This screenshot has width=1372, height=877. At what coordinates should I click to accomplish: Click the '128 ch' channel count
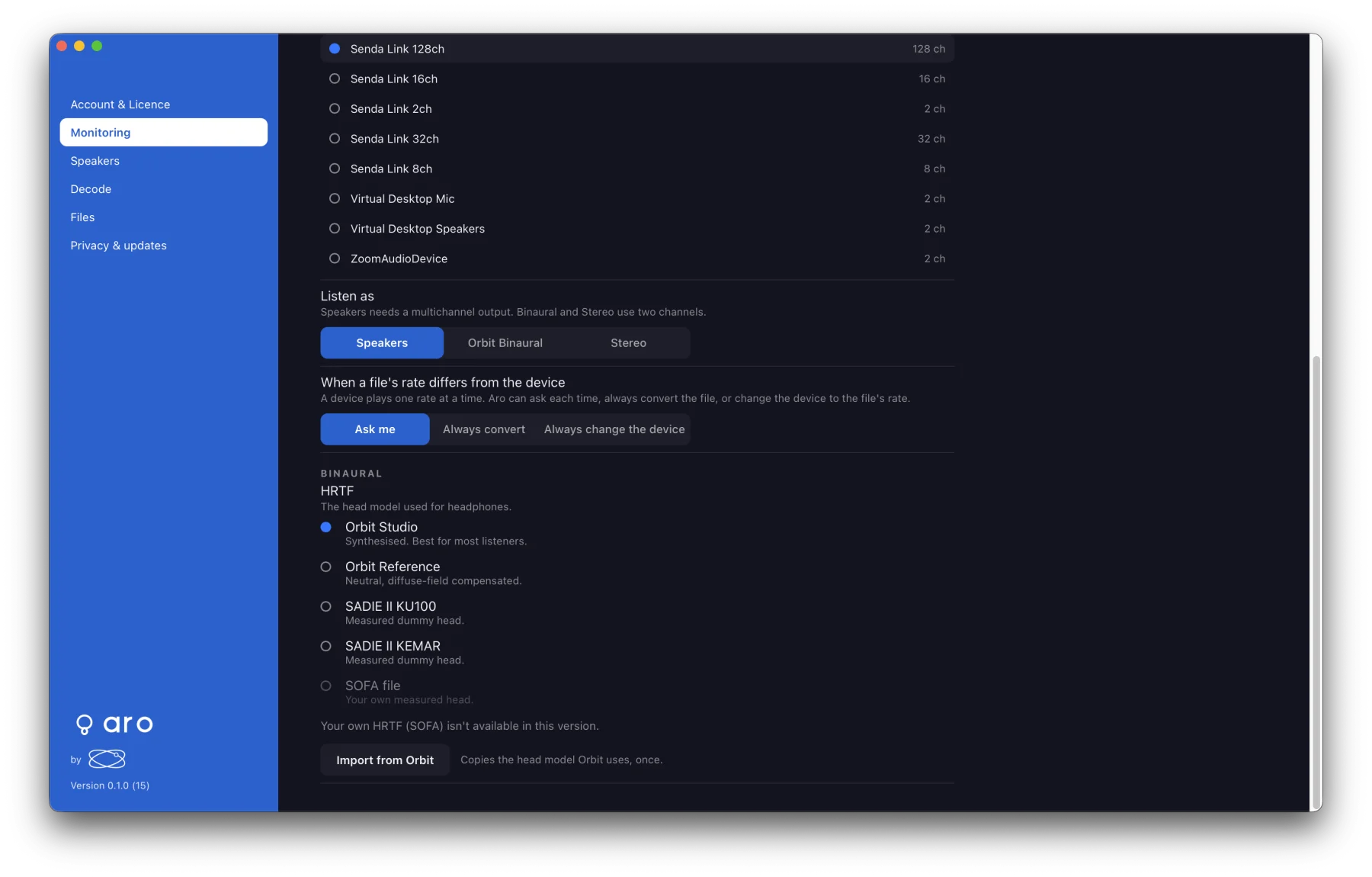[928, 49]
